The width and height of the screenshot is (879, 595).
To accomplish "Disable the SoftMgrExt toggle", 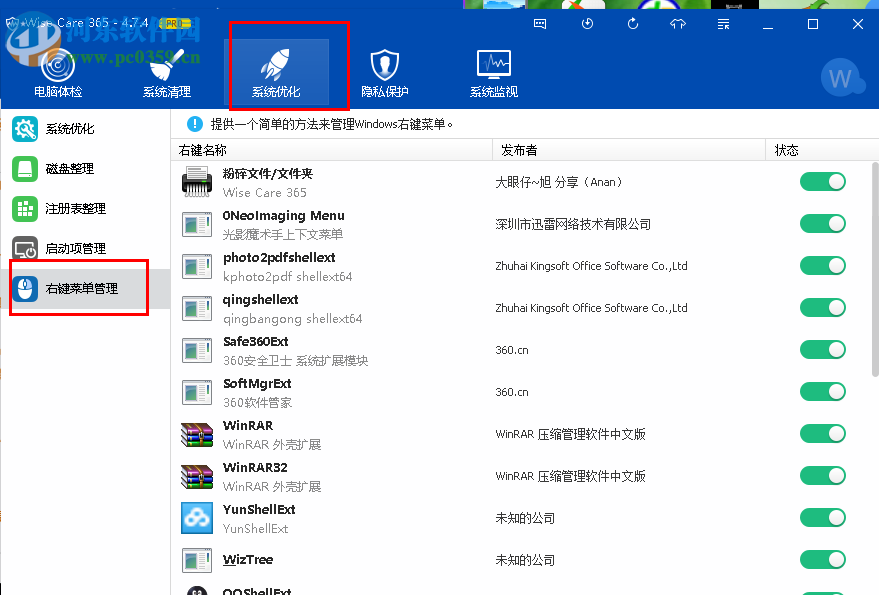I will click(822, 392).
